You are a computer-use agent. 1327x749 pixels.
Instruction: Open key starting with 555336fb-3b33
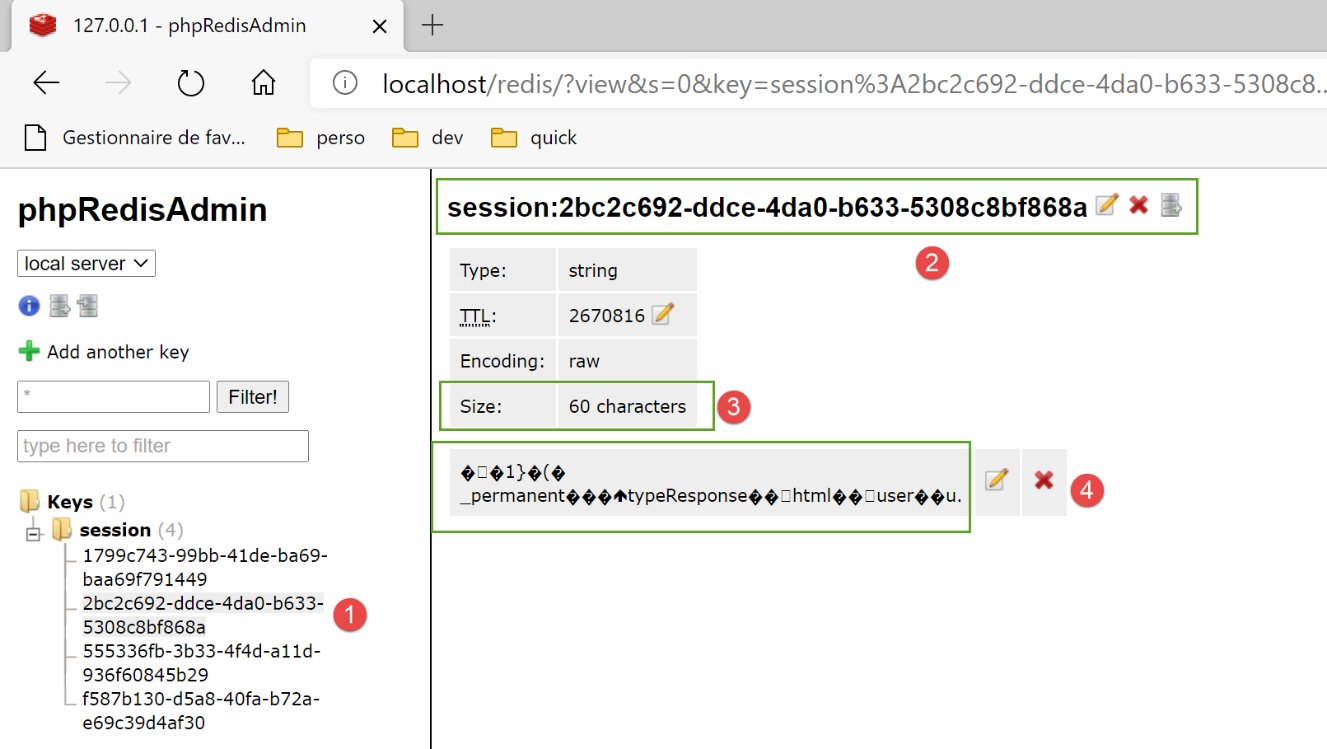(201, 663)
